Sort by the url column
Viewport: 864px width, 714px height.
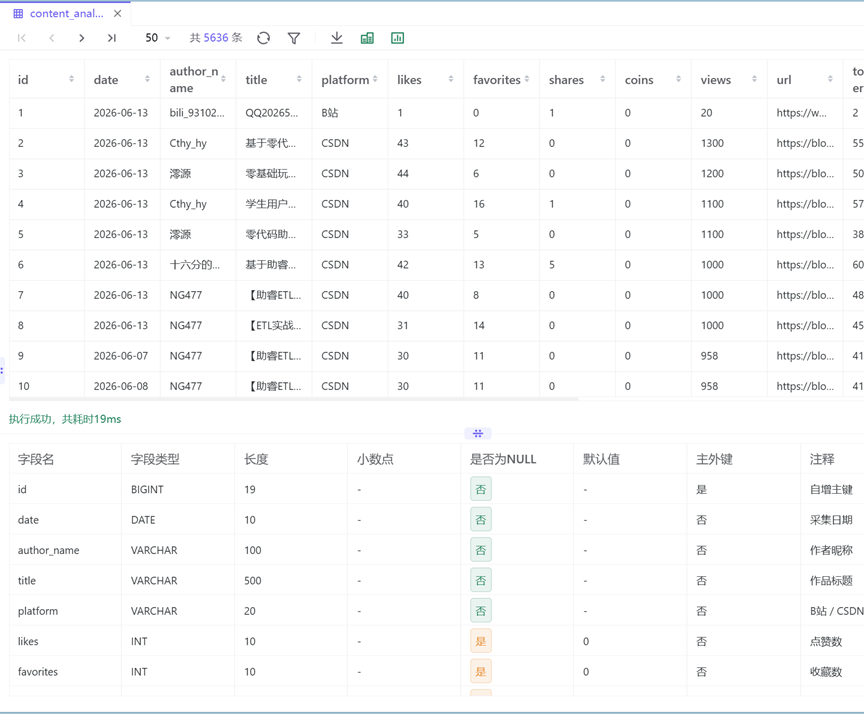830,79
